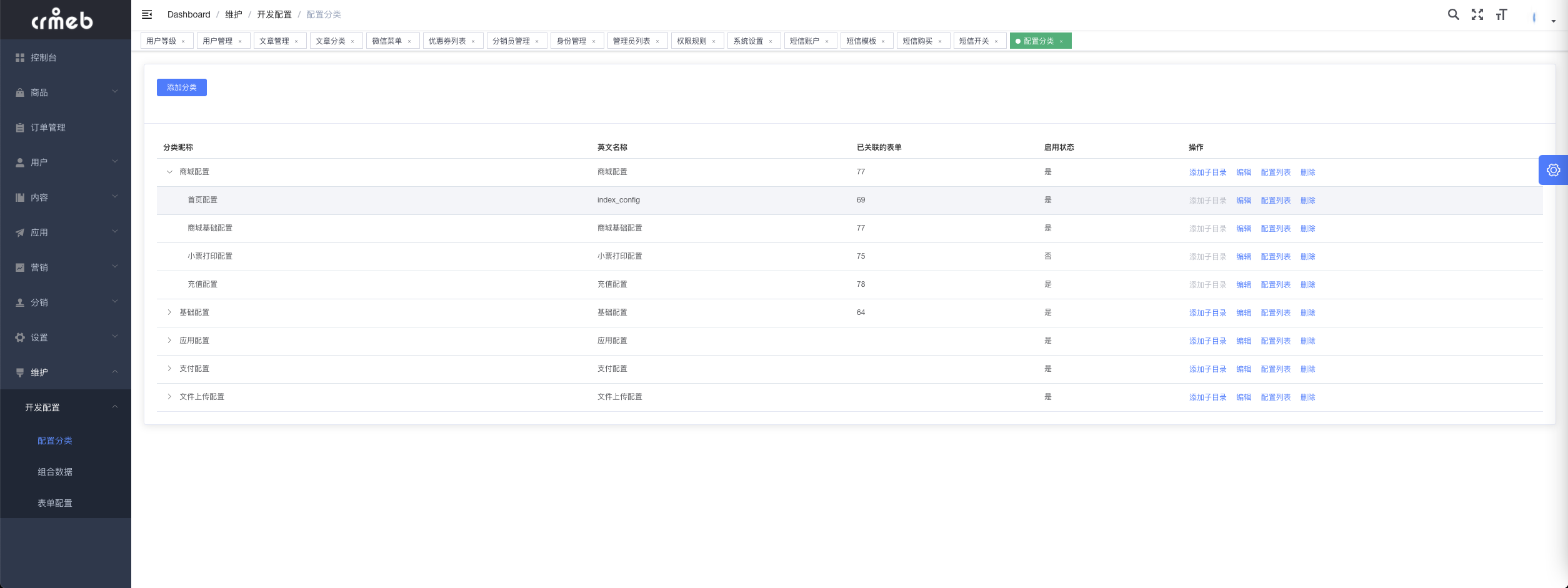Click the 分类昵称 column header
Viewport: 1568px width, 588px height.
click(178, 147)
